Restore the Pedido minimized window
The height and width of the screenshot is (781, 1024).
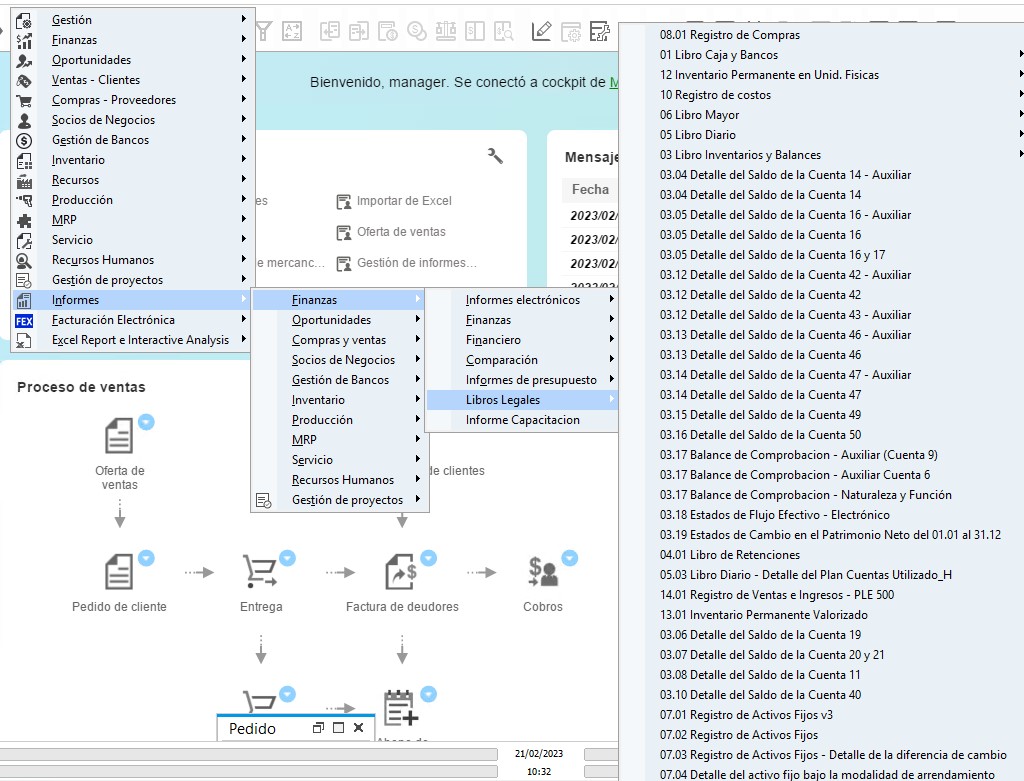pos(318,728)
